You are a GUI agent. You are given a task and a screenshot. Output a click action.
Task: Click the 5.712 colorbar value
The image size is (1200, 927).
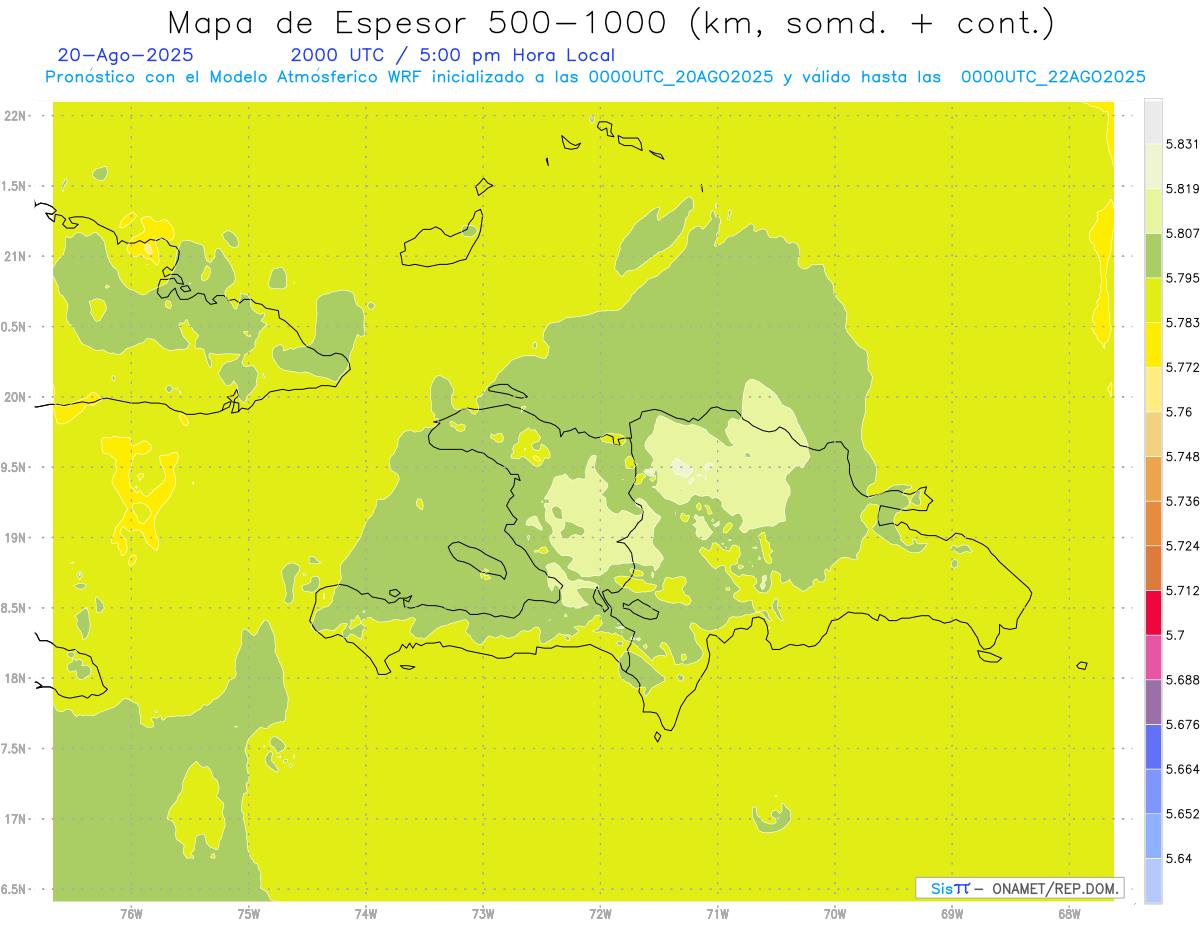point(1182,590)
